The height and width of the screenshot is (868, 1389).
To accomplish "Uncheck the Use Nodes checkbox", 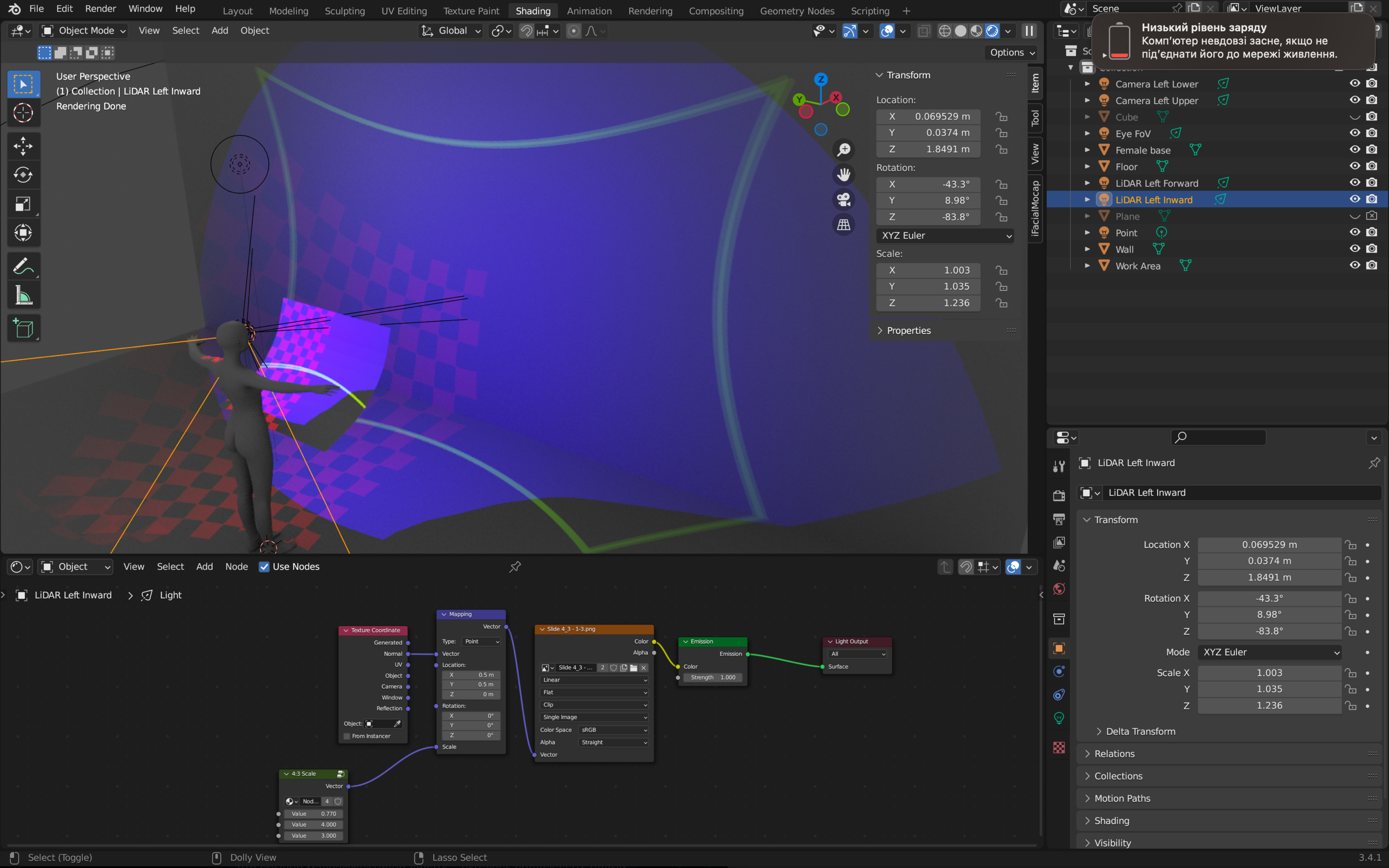I will (x=264, y=567).
